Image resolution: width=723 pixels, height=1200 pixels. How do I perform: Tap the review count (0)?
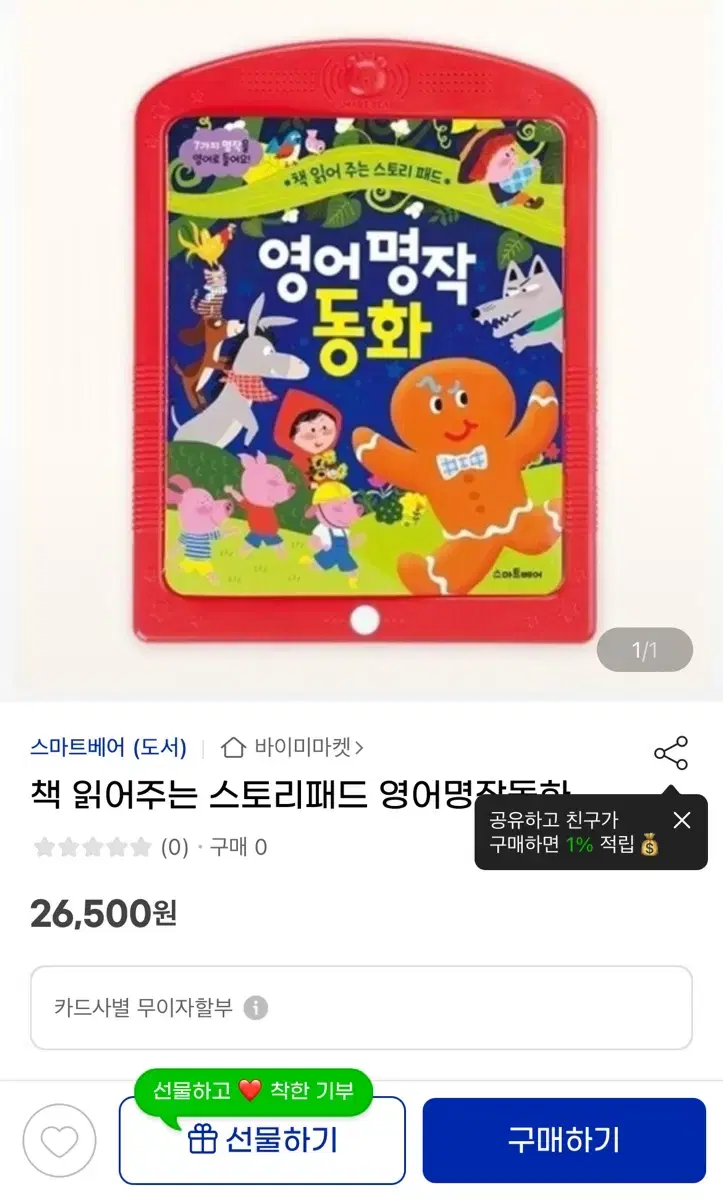175,847
